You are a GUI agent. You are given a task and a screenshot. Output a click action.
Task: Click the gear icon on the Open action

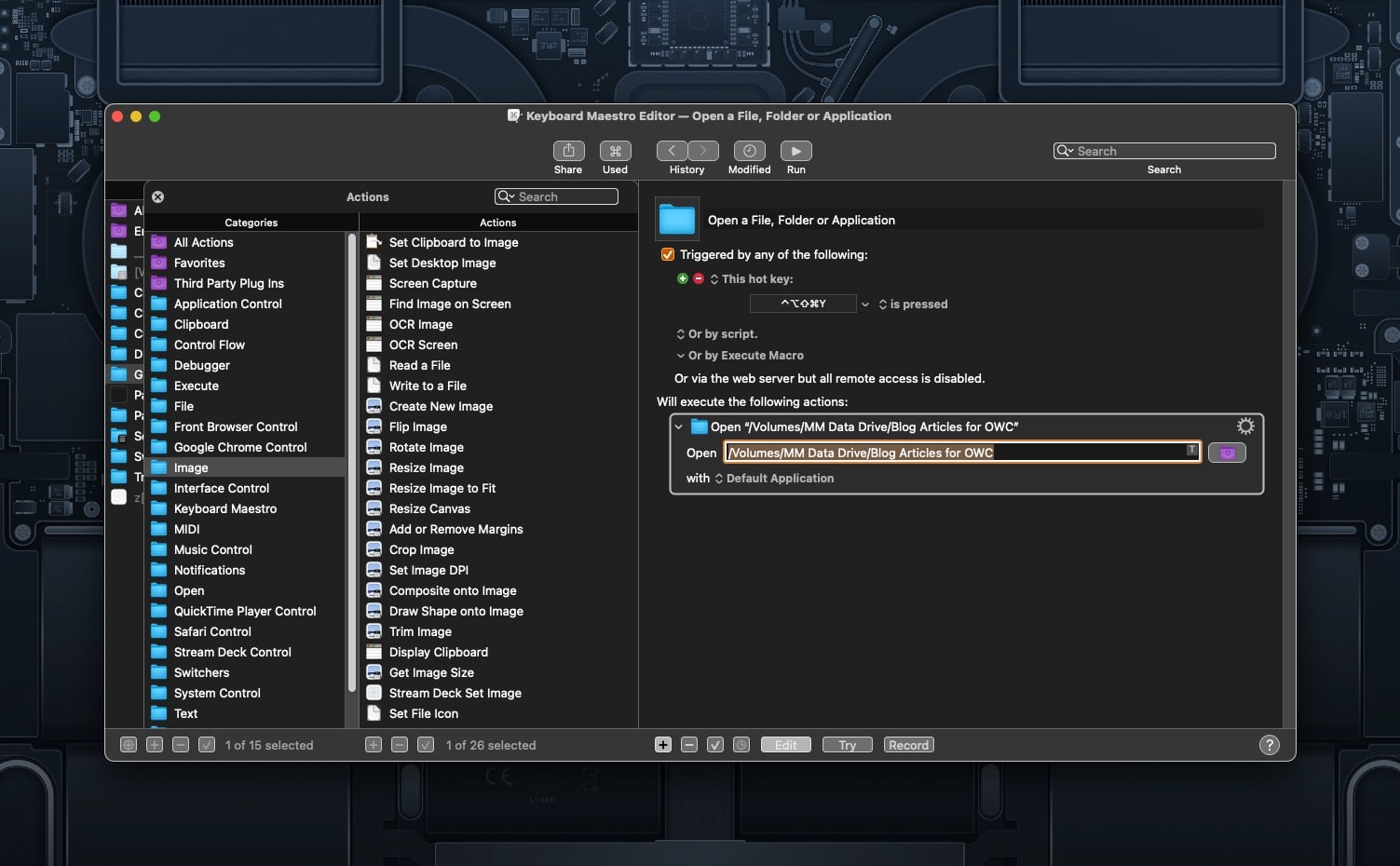[x=1244, y=426]
